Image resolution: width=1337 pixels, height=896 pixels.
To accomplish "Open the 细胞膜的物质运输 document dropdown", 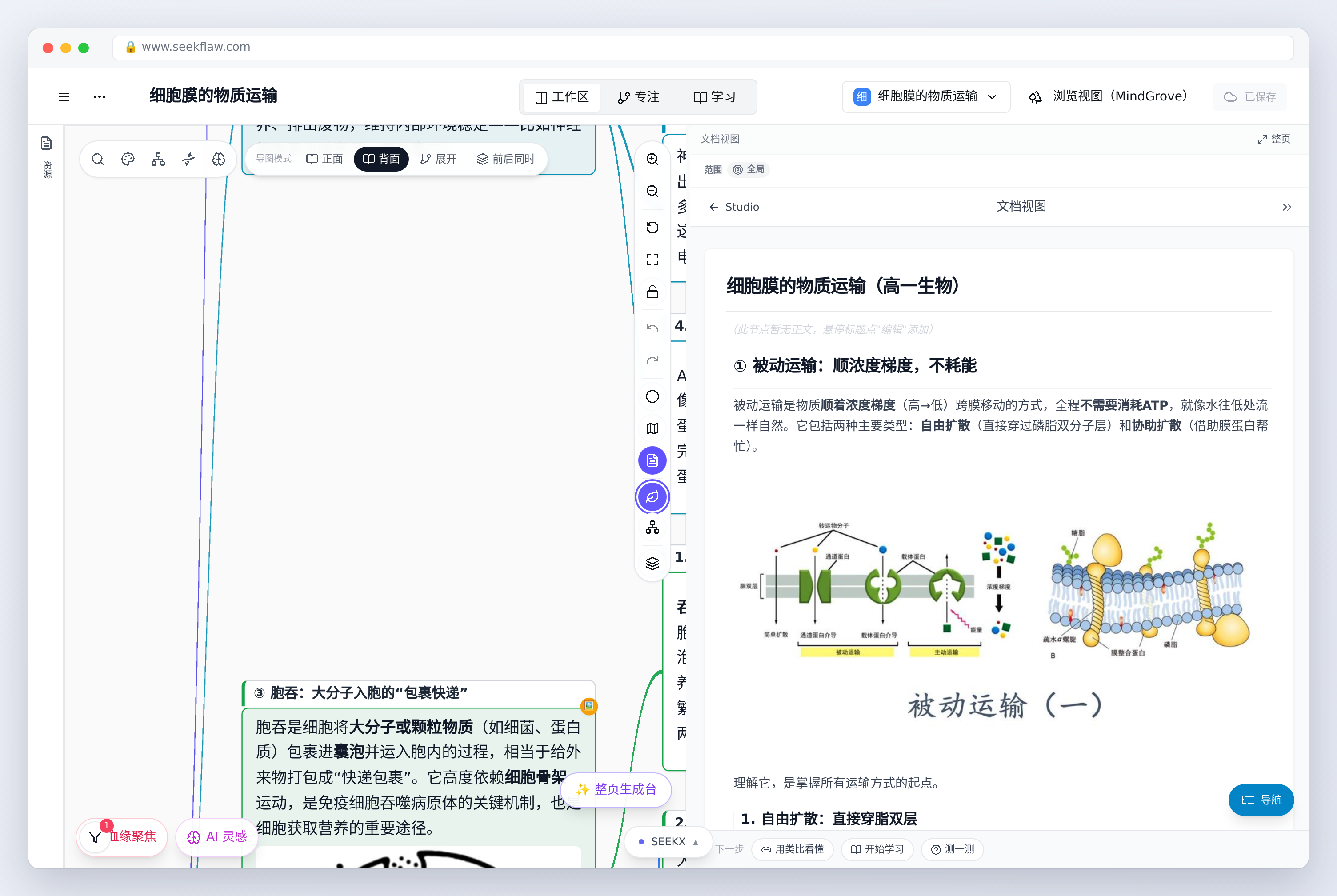I will (925, 96).
